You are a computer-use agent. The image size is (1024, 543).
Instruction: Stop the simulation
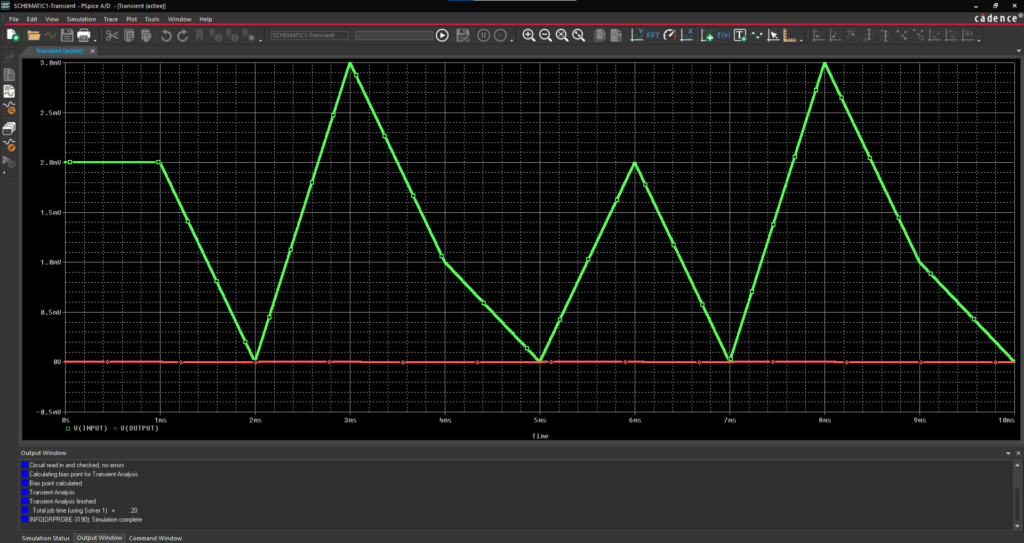pyautogui.click(x=500, y=35)
